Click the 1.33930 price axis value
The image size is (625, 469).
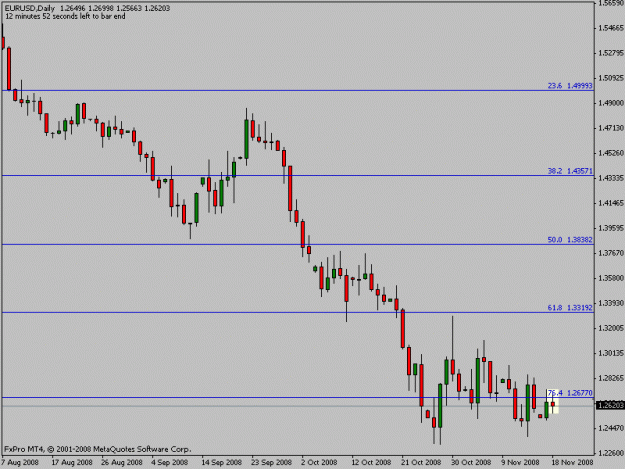tap(611, 303)
